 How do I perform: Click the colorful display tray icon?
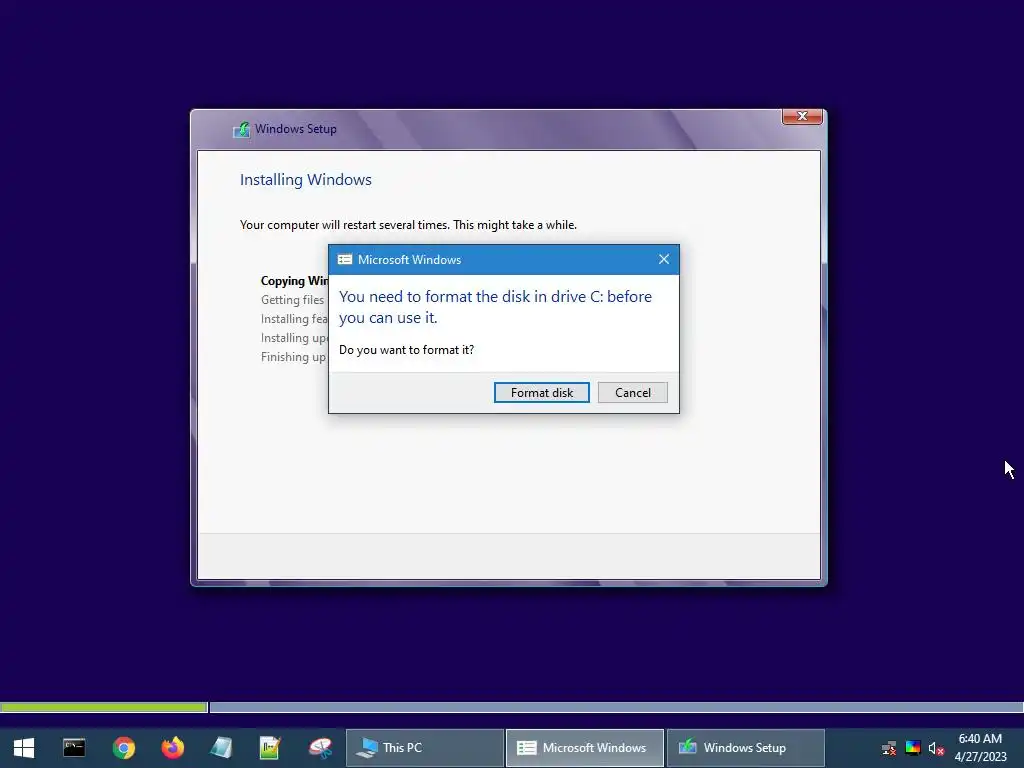pos(913,748)
